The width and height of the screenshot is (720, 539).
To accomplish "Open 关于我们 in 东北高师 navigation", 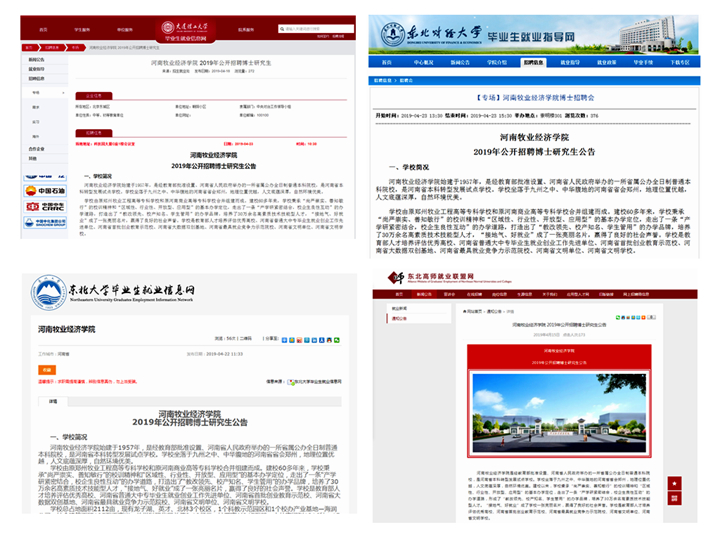I will point(549,294).
